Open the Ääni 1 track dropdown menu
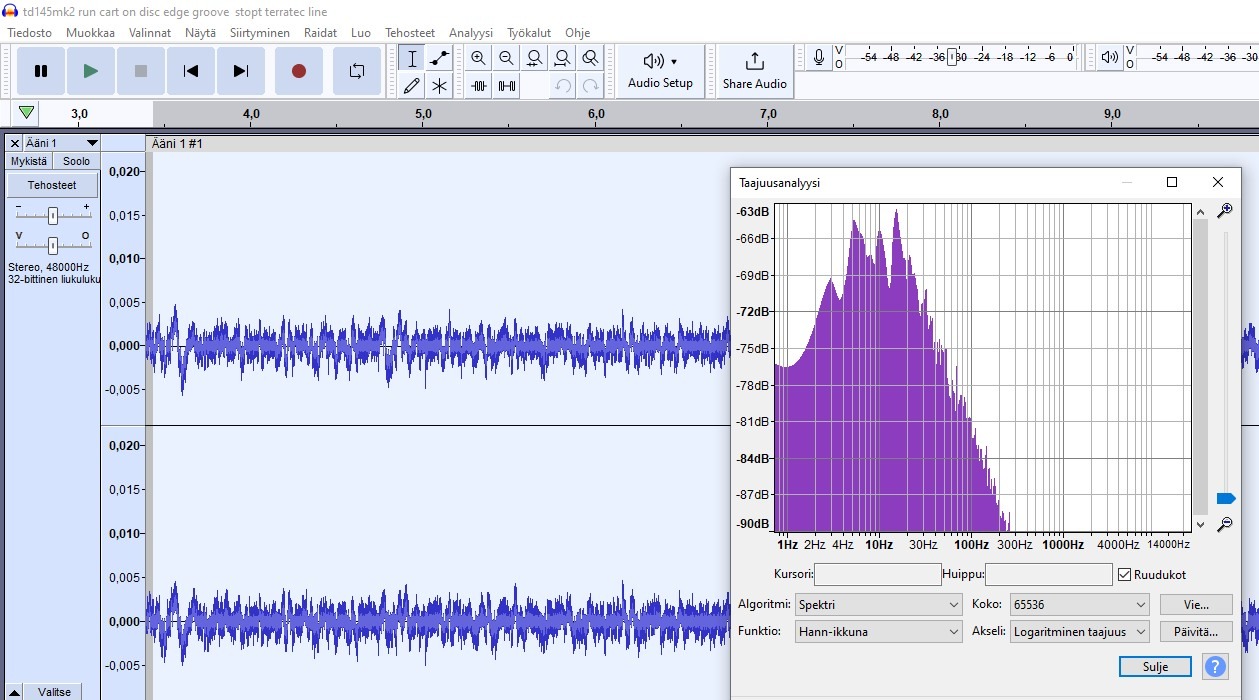Image resolution: width=1259 pixels, height=700 pixels. 62,144
